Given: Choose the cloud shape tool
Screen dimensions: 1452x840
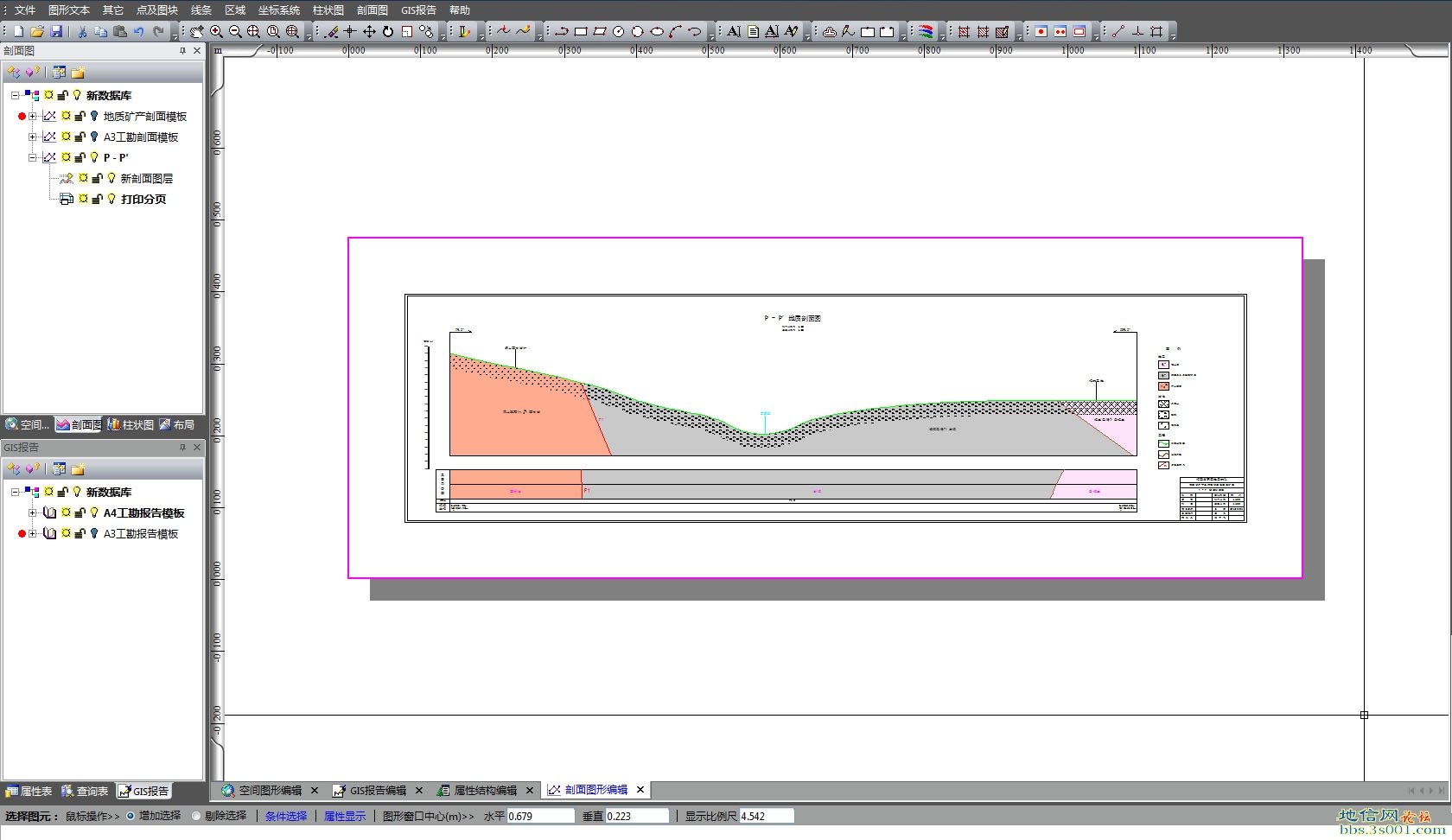Looking at the screenshot, I should coord(830,31).
